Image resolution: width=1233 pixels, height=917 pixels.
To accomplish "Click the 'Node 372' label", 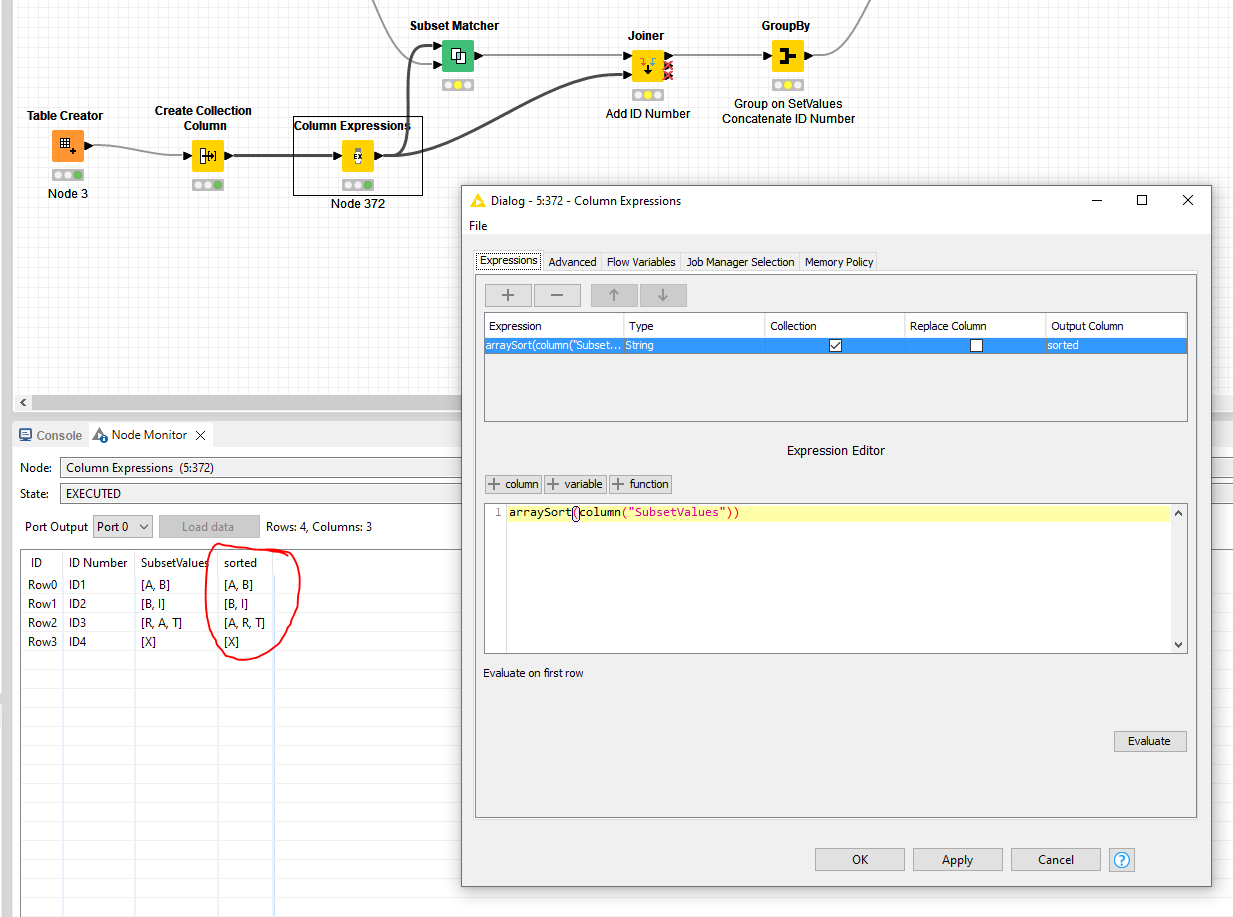I will tap(358, 204).
